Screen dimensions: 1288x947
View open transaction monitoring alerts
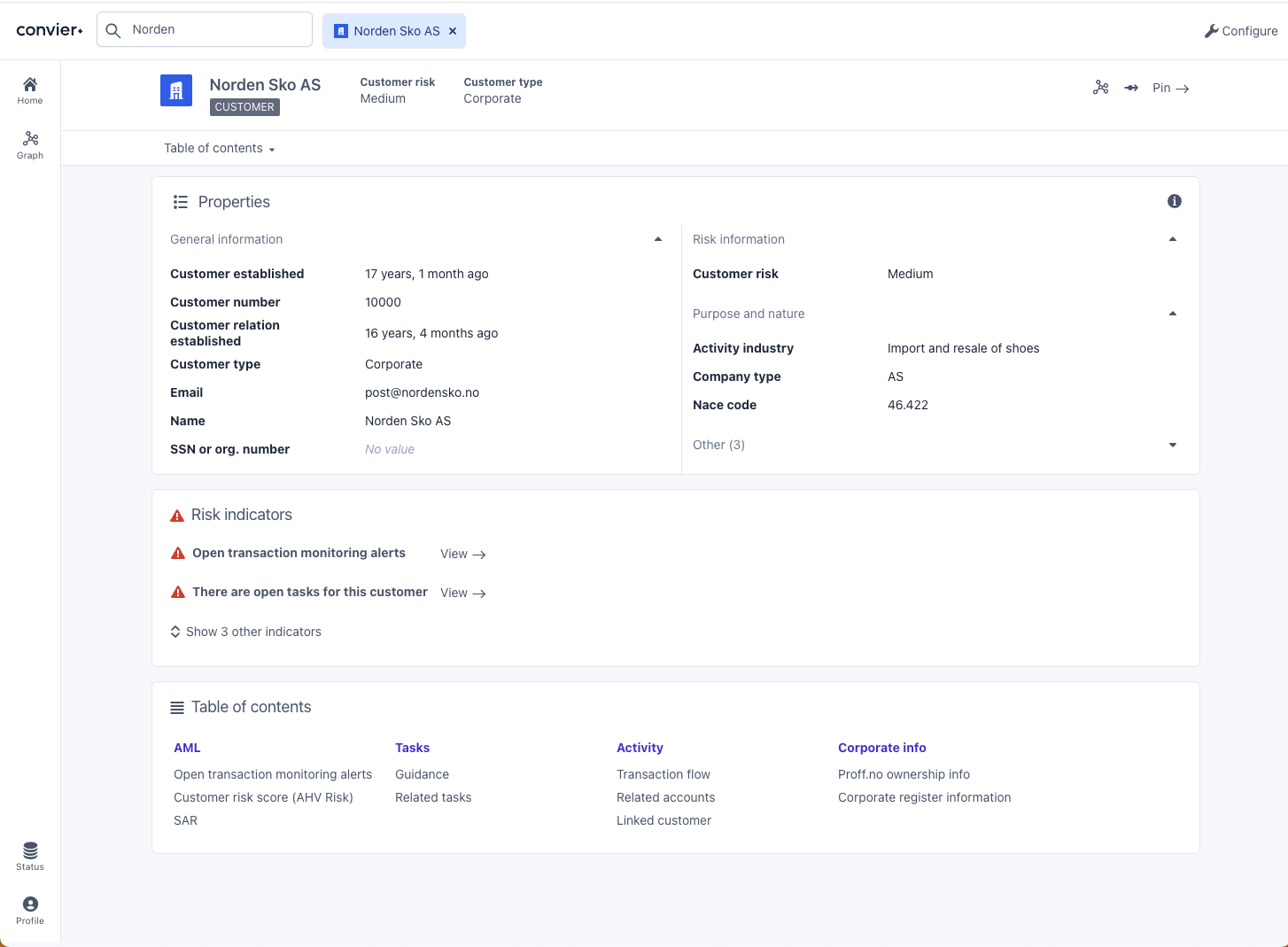click(x=463, y=554)
